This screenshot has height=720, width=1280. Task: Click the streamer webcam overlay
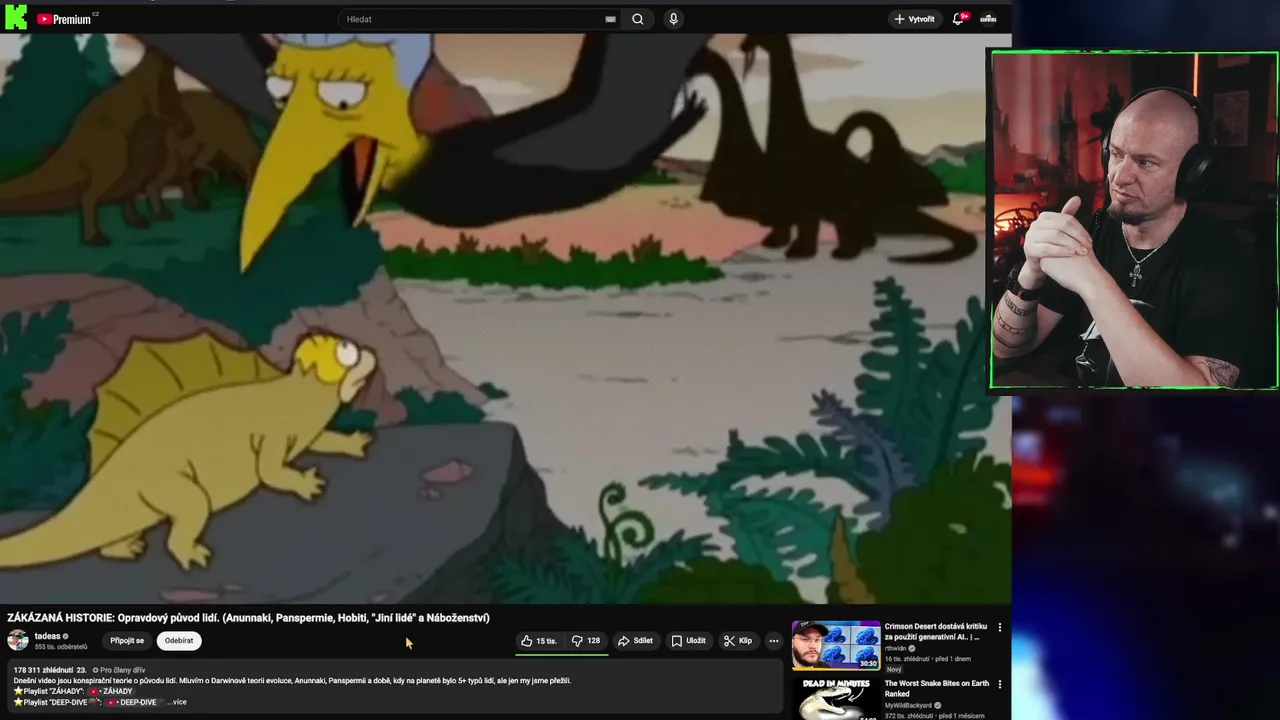[x=1134, y=219]
